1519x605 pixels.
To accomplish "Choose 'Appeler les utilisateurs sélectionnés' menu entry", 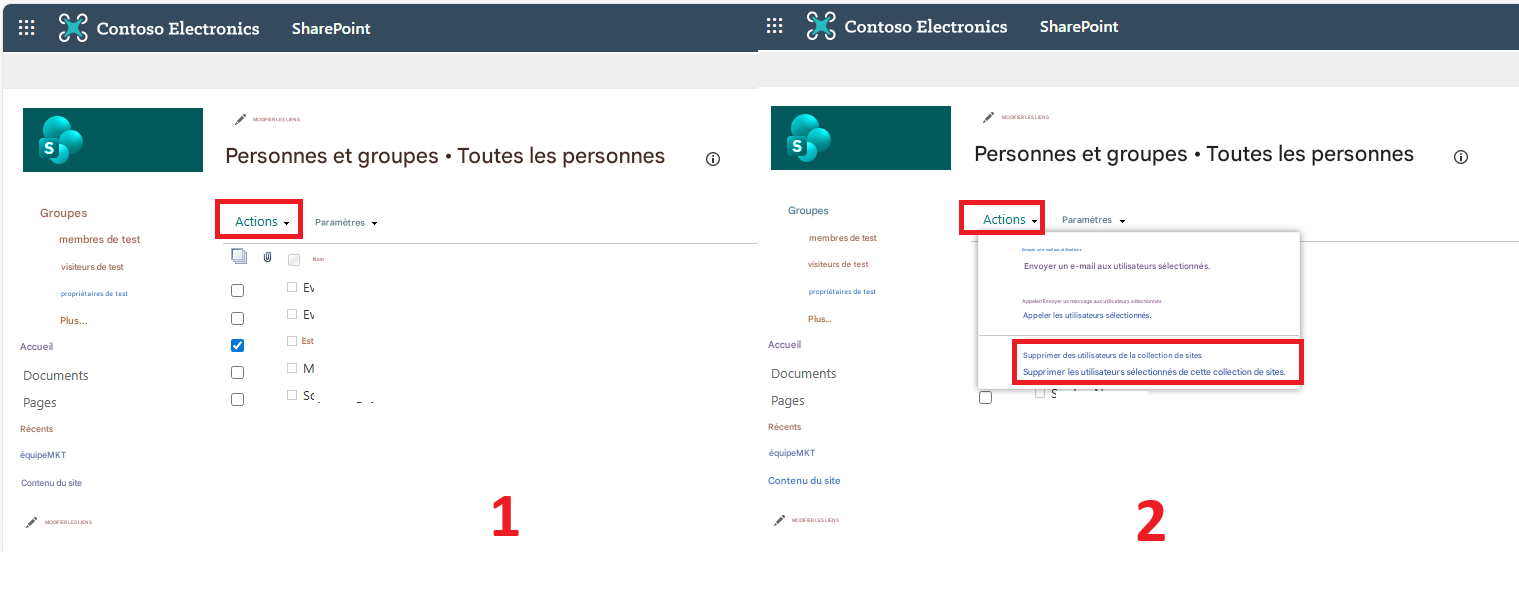I will pos(1087,315).
